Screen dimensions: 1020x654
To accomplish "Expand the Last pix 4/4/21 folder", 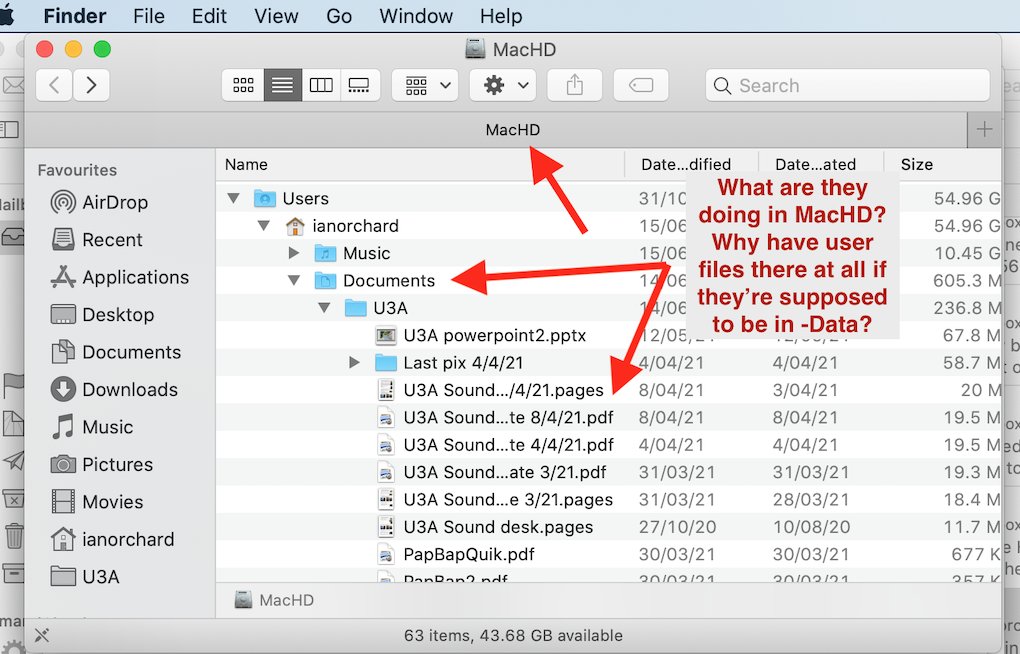I will pos(354,362).
